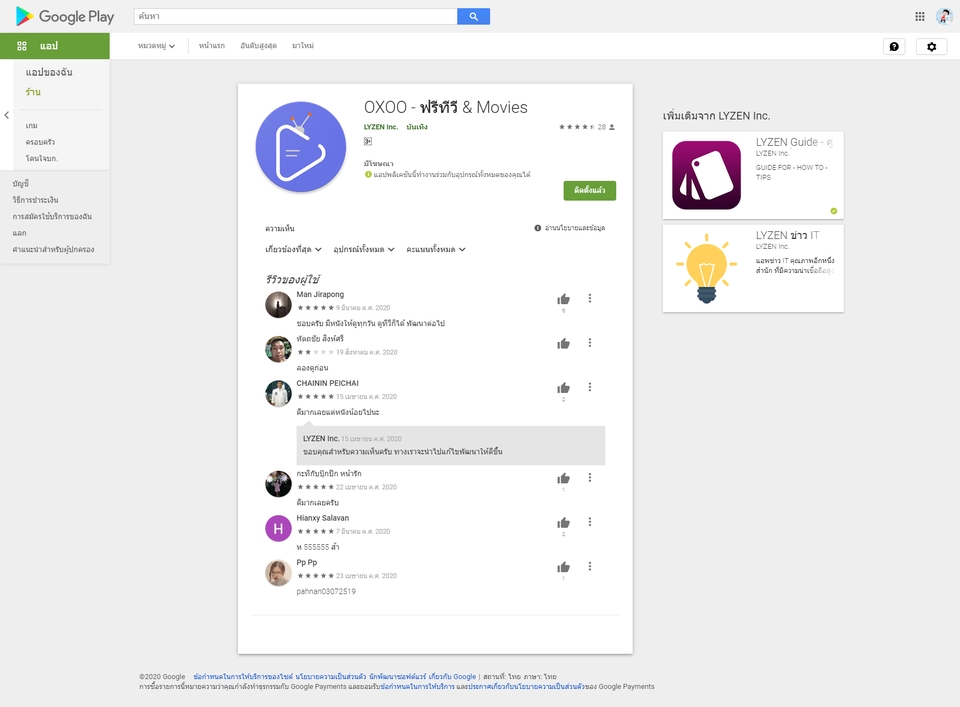960x707 pixels.
Task: Click the review policy info icon
Action: tap(538, 228)
